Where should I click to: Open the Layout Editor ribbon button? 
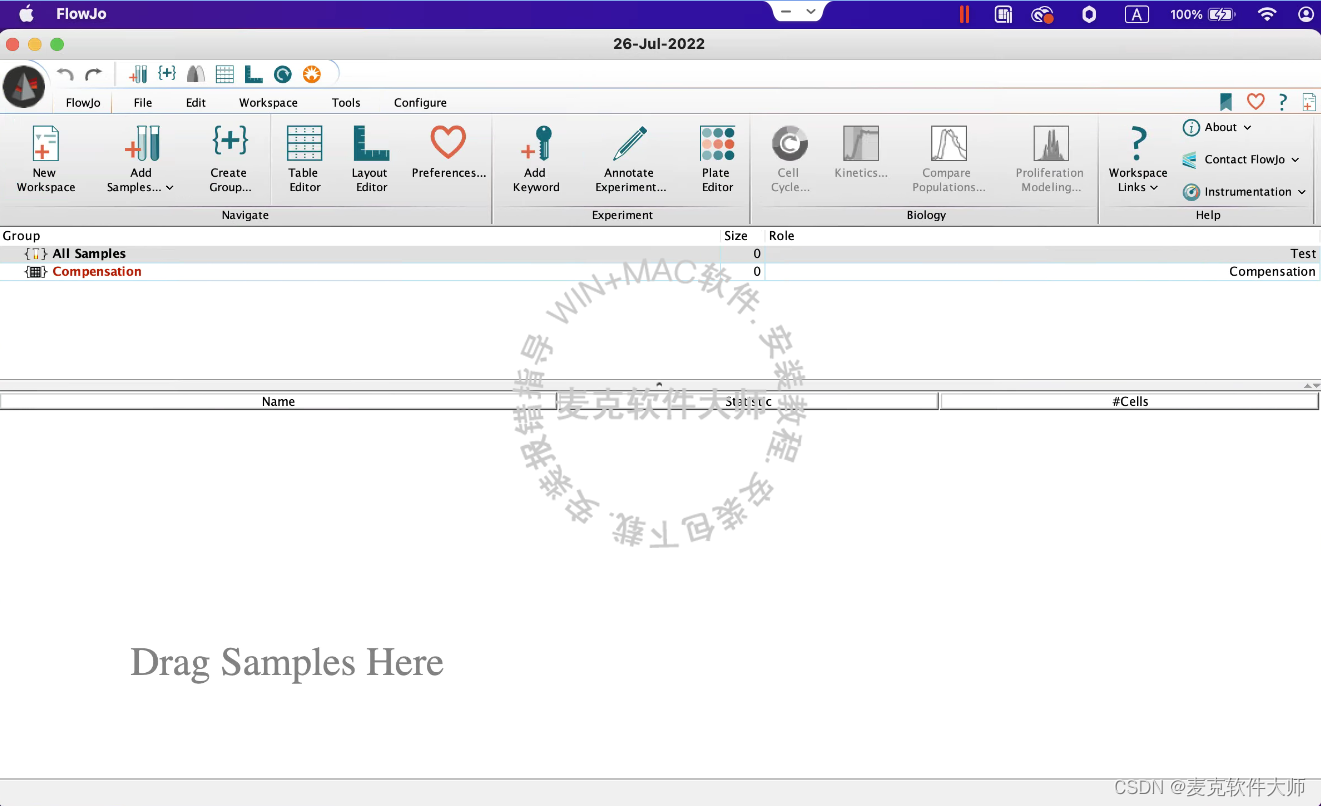pos(371,159)
